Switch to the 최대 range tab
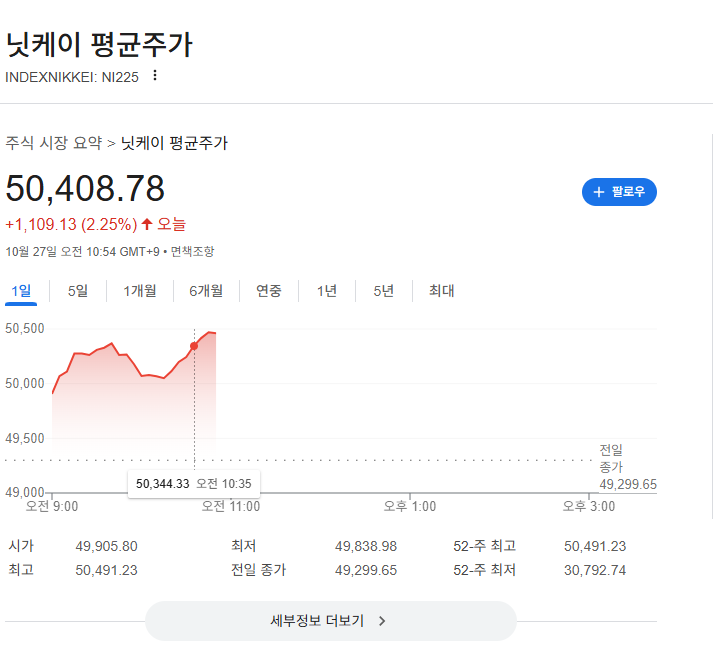 point(442,291)
